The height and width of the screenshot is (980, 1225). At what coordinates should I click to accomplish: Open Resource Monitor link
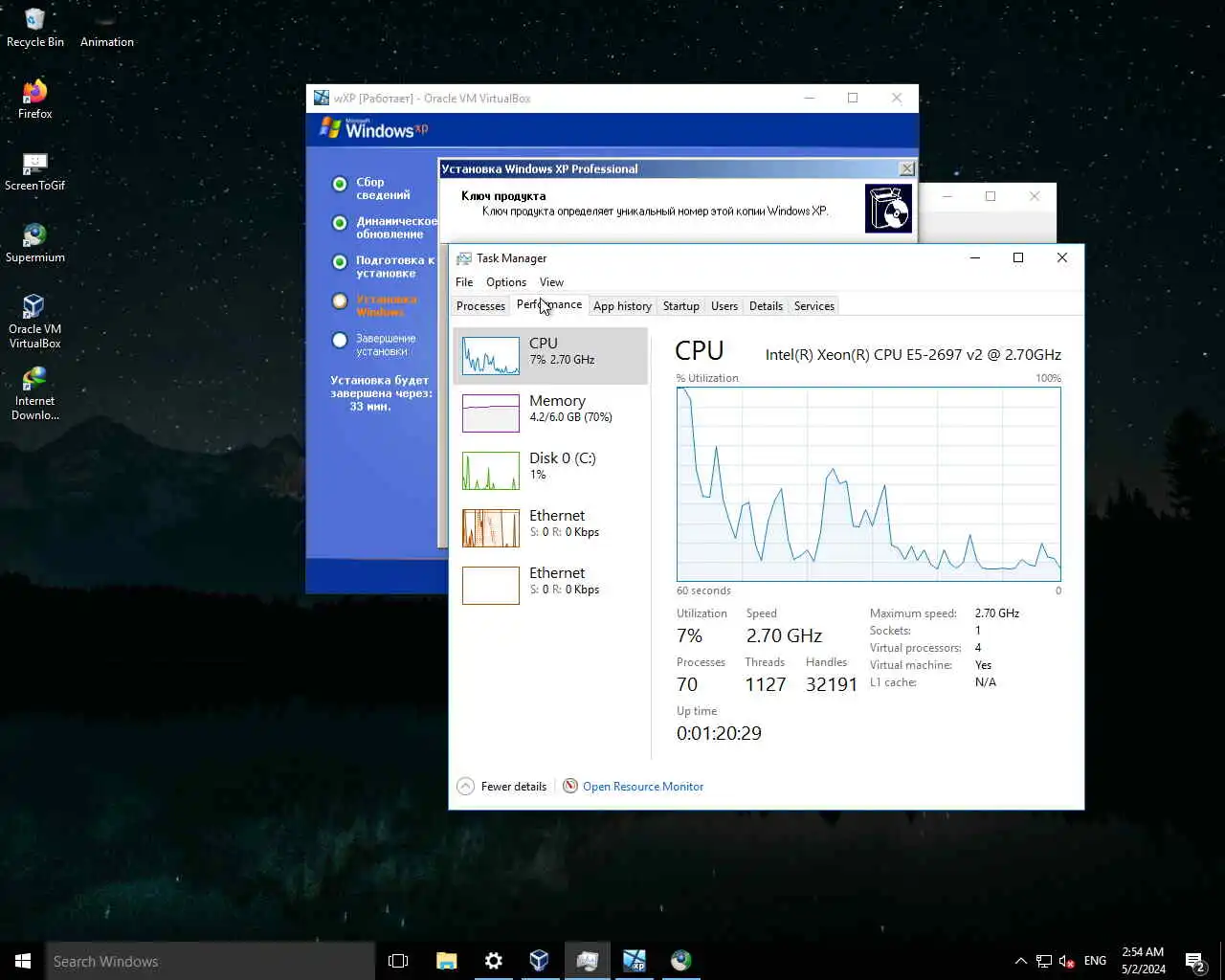(x=634, y=787)
